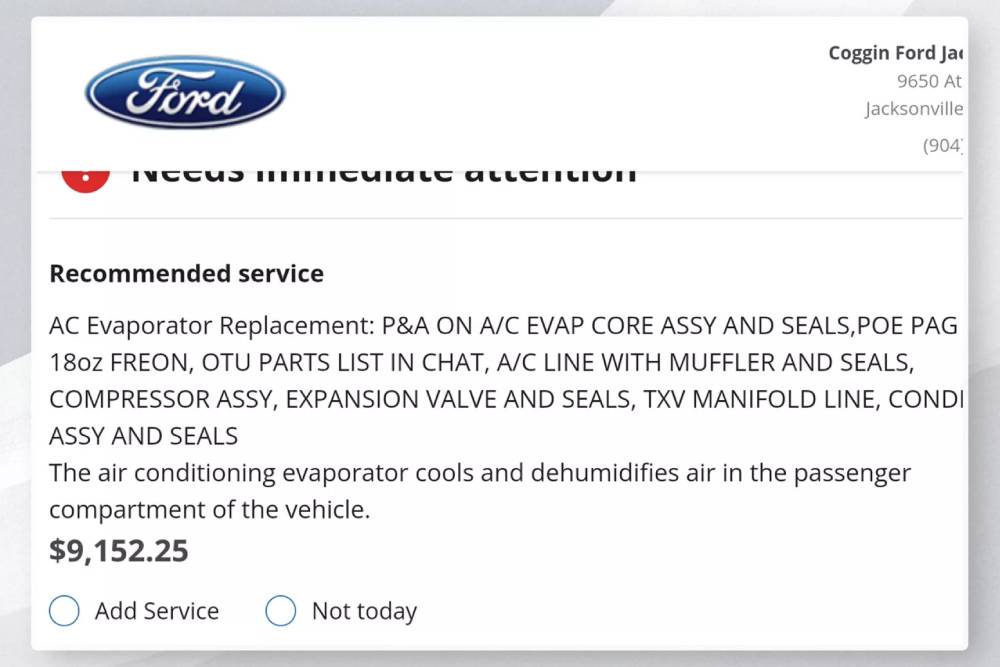Click the 'Recommended service' heading
1000x667 pixels.
(x=187, y=274)
